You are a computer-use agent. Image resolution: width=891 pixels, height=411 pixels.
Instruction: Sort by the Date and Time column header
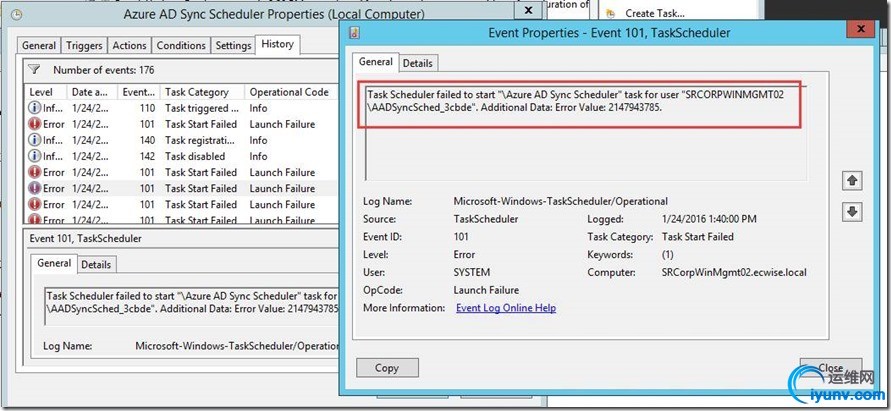[x=92, y=92]
